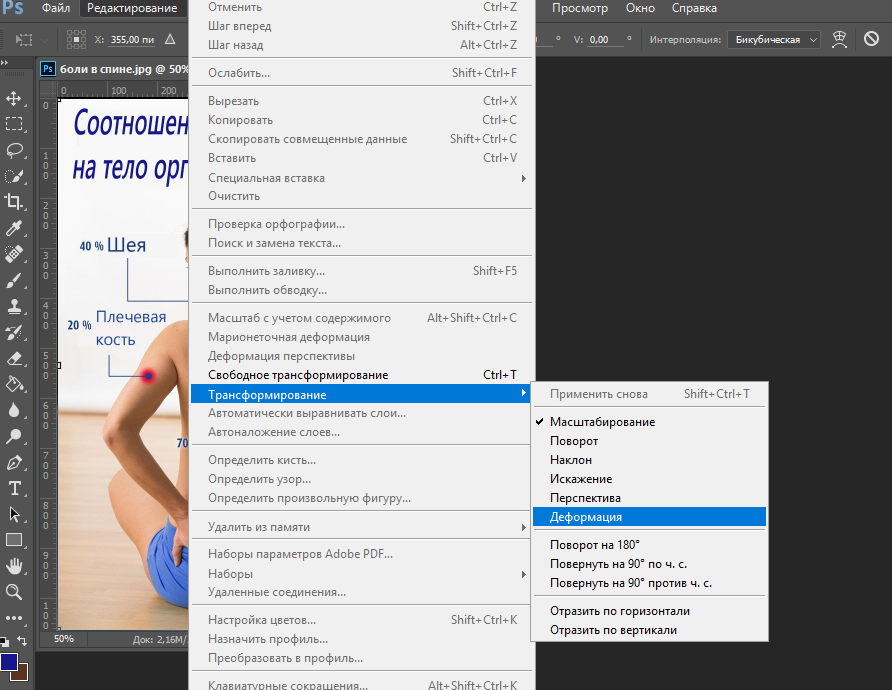Select the Crop tool
The height and width of the screenshot is (690, 892).
point(15,202)
